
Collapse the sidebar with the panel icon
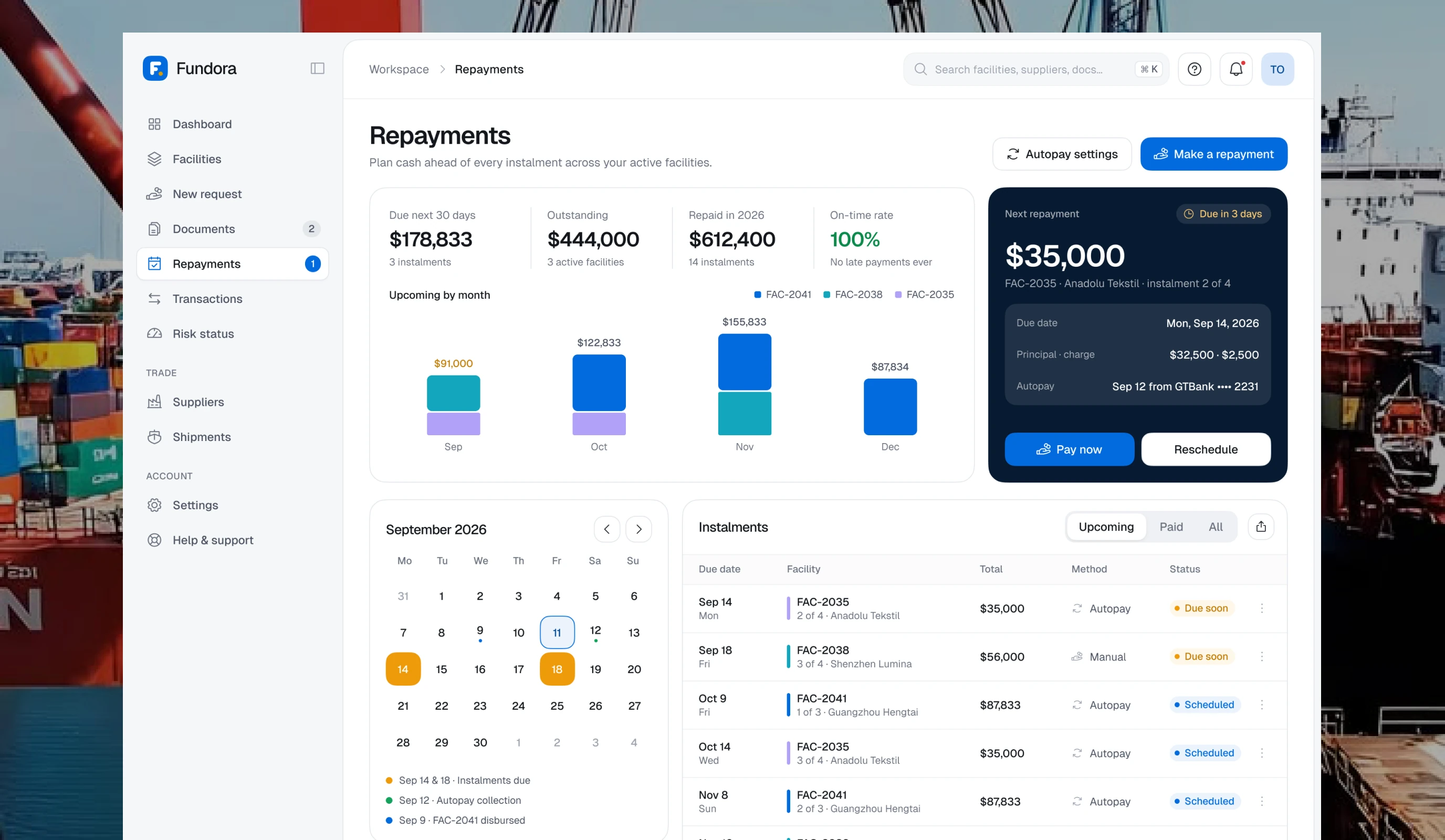(x=317, y=69)
